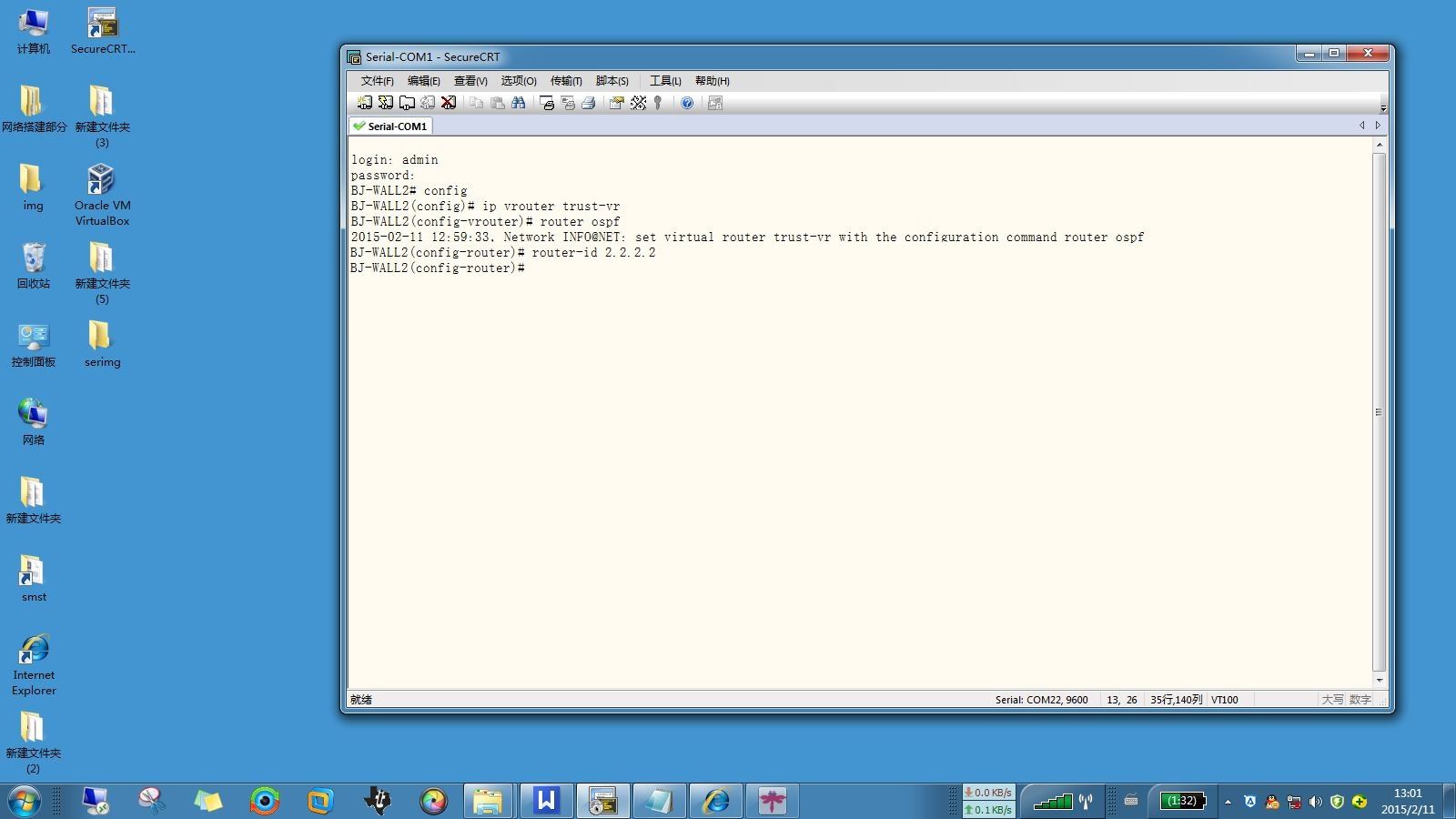Open the Oracle VM VirtualBox desktop icon
Image resolution: width=1456 pixels, height=819 pixels.
102,195
